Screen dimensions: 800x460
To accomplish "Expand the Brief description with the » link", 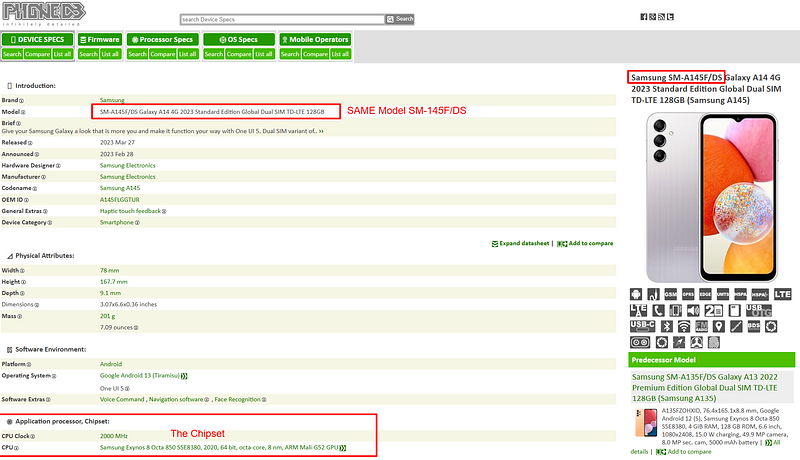I will (x=321, y=131).
